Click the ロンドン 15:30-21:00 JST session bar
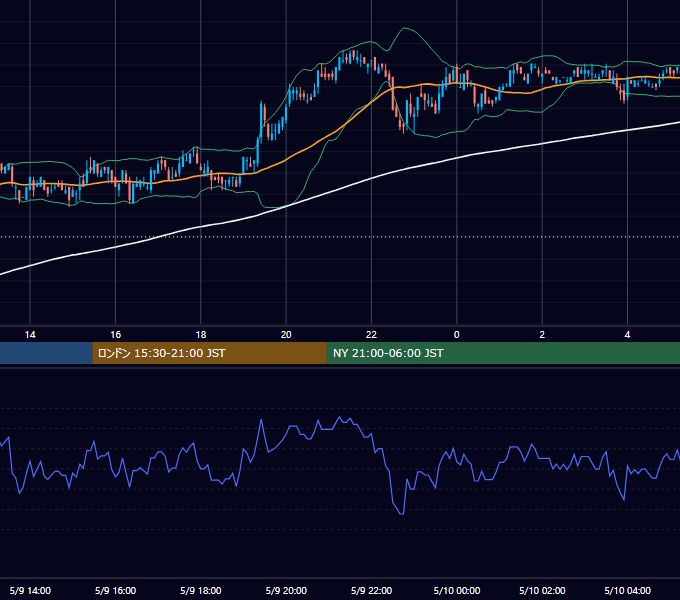 (x=209, y=353)
